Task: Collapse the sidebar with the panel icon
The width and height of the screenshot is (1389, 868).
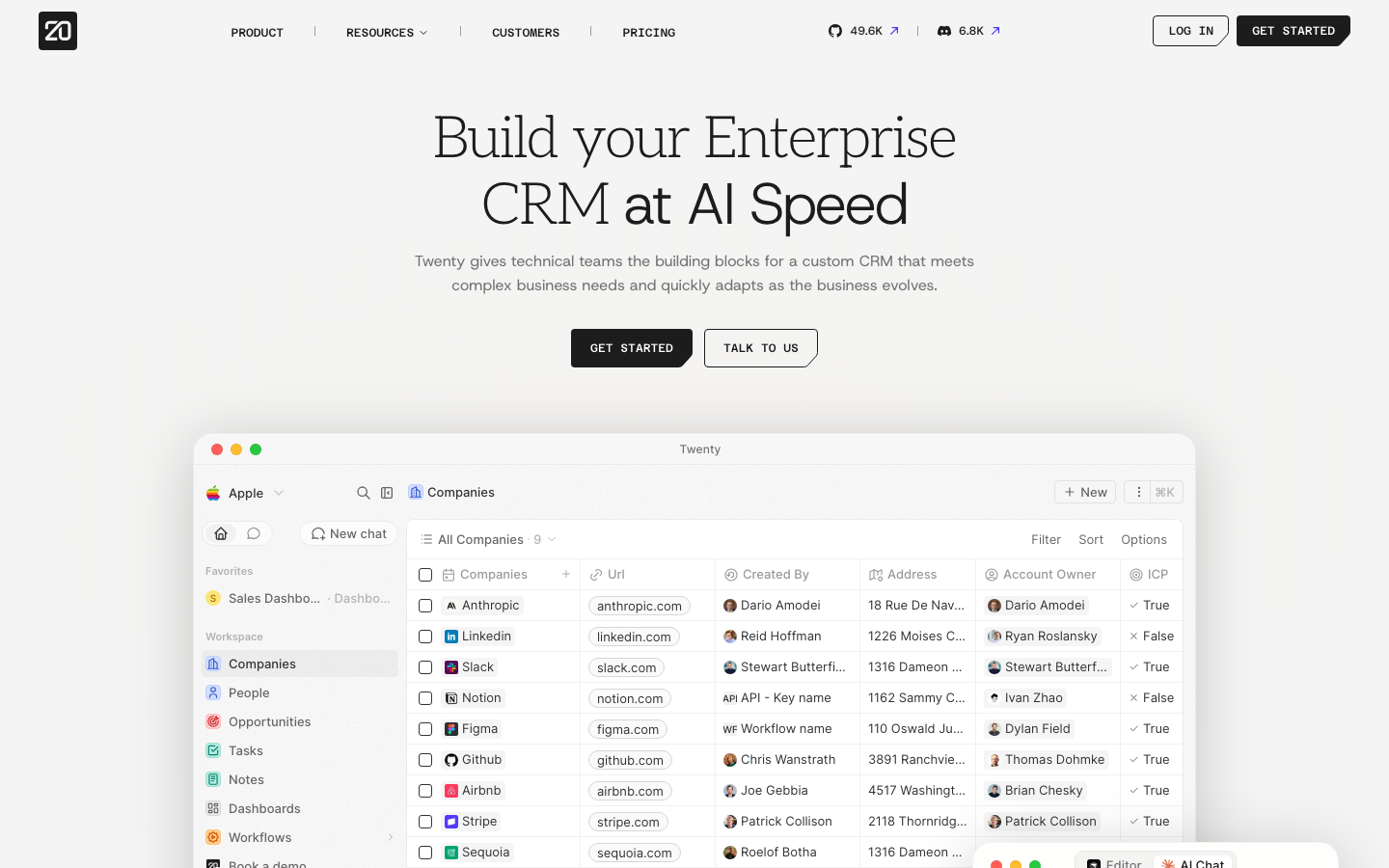Action: click(387, 493)
